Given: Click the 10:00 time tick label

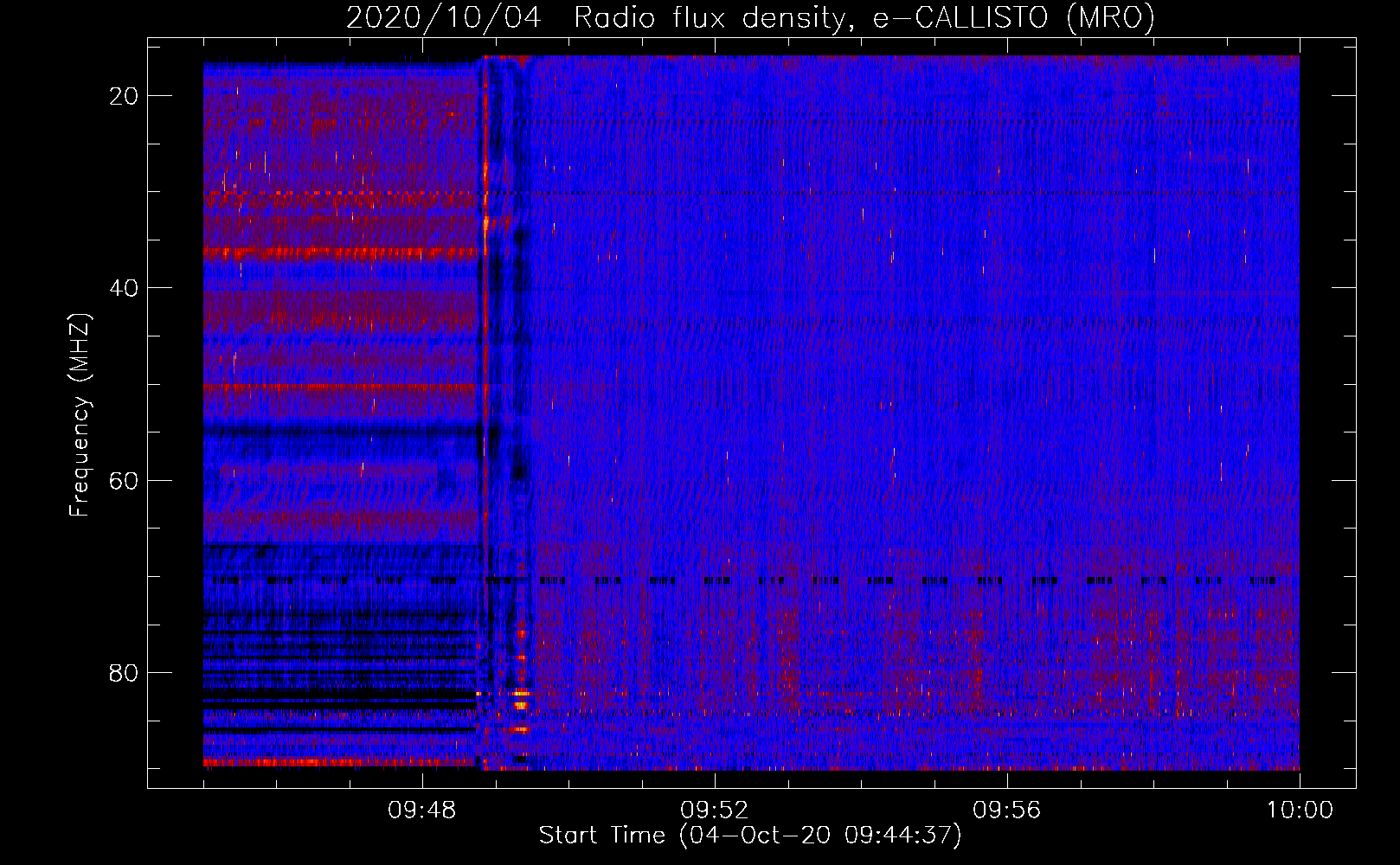Looking at the screenshot, I should [x=1300, y=811].
